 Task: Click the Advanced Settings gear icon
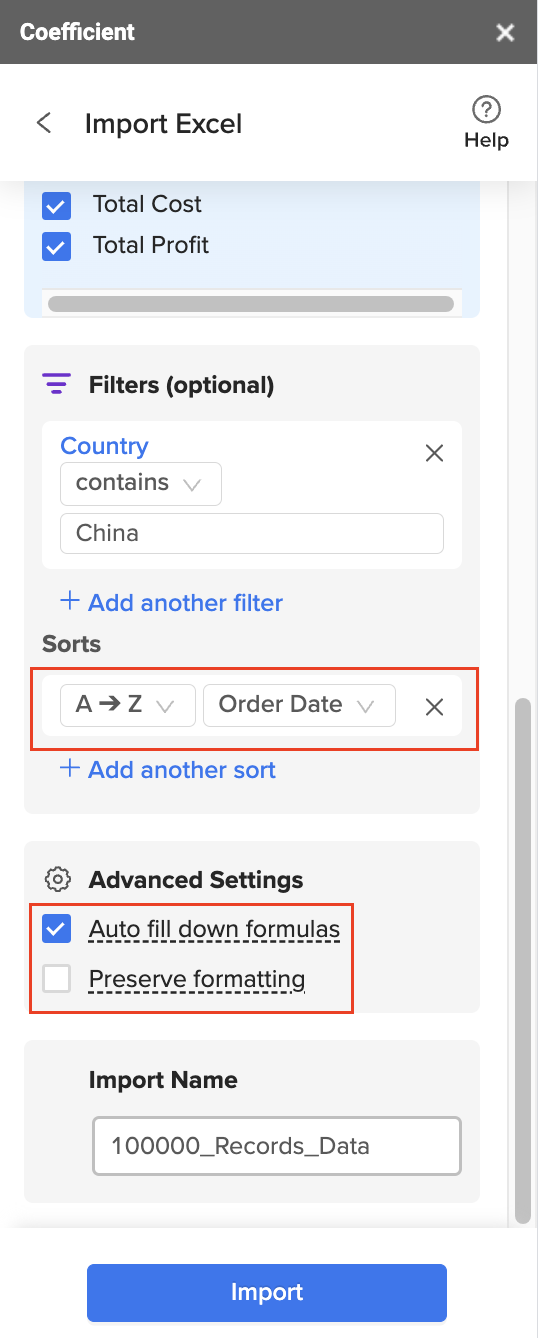click(58, 880)
